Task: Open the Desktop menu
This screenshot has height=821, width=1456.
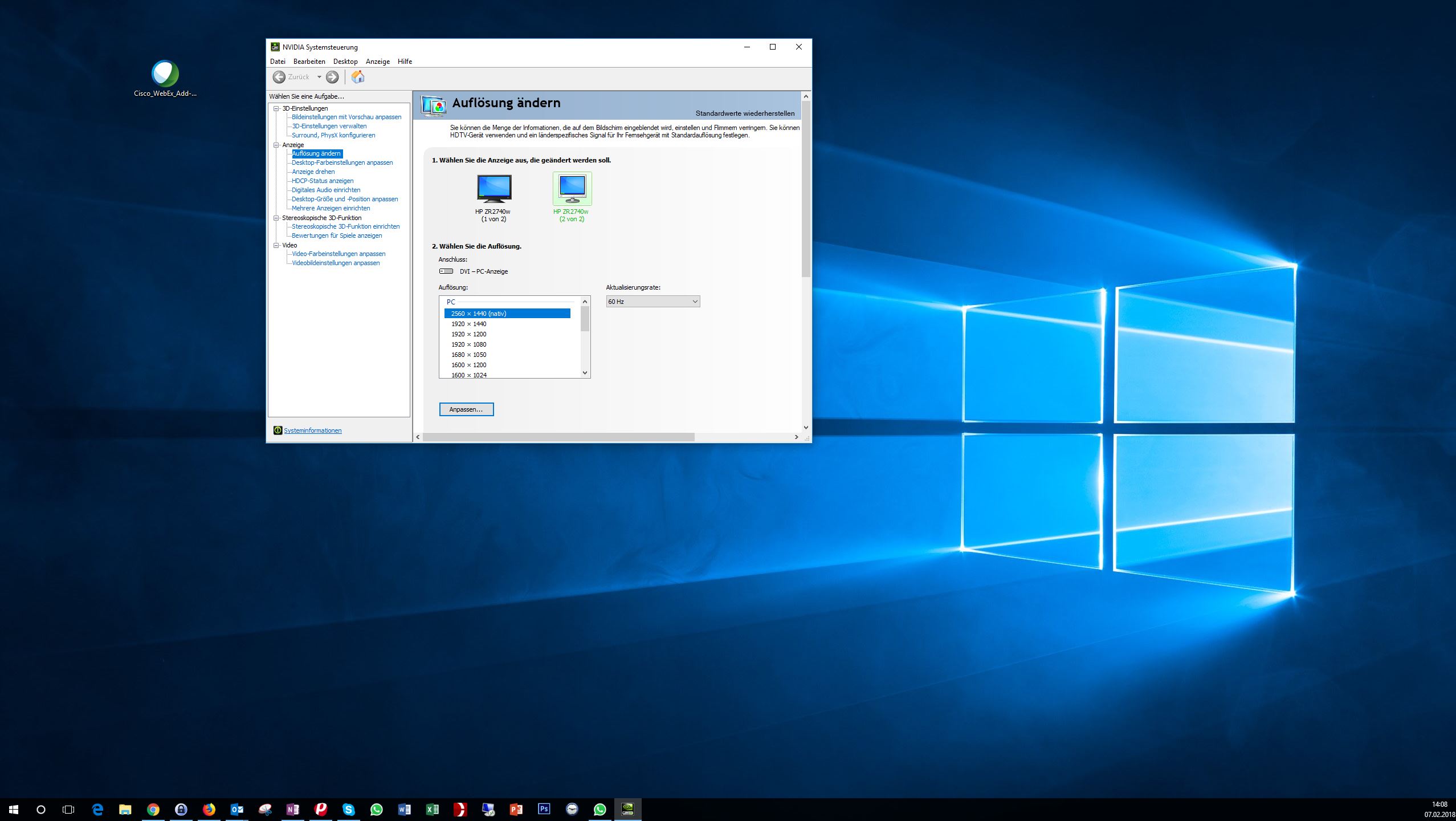Action: 345,62
